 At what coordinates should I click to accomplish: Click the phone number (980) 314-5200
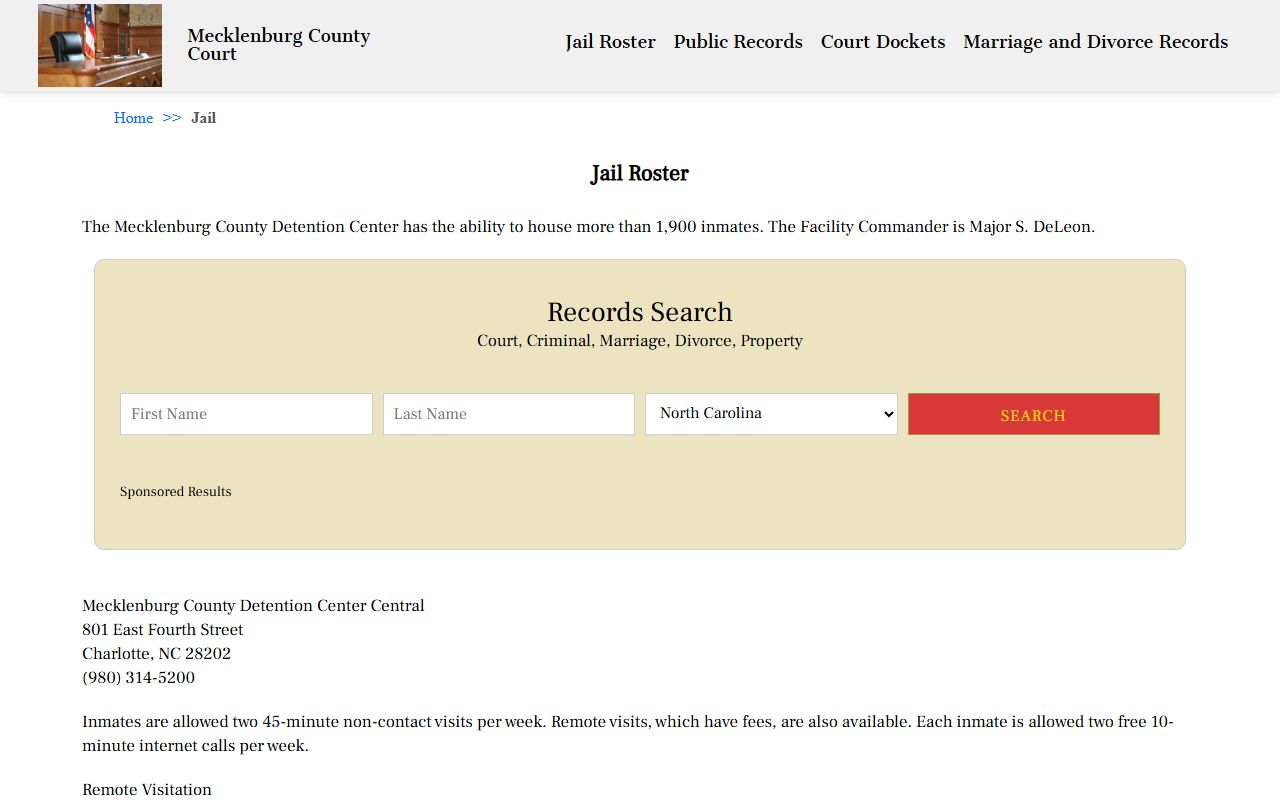tap(139, 678)
